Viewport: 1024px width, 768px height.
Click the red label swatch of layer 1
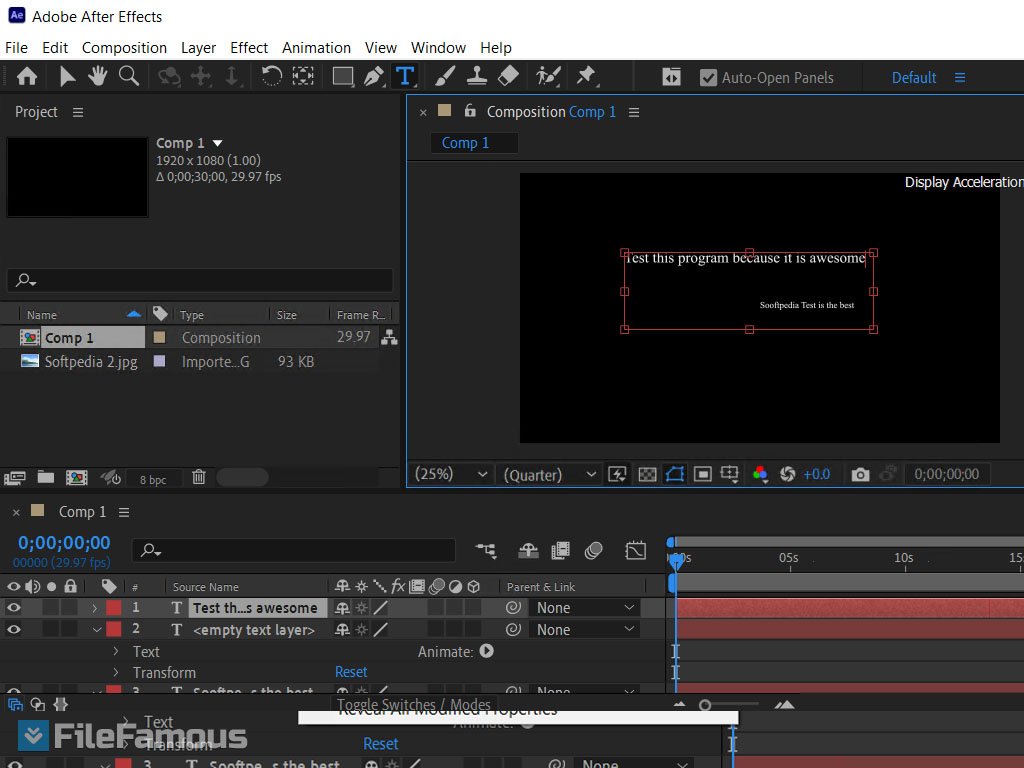coord(114,608)
